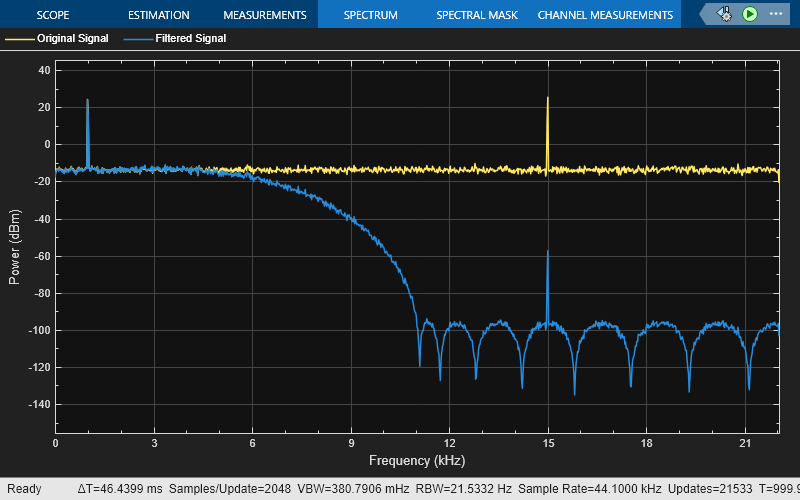Switch to the Spectrum tab
The width and height of the screenshot is (800, 500).
point(370,15)
